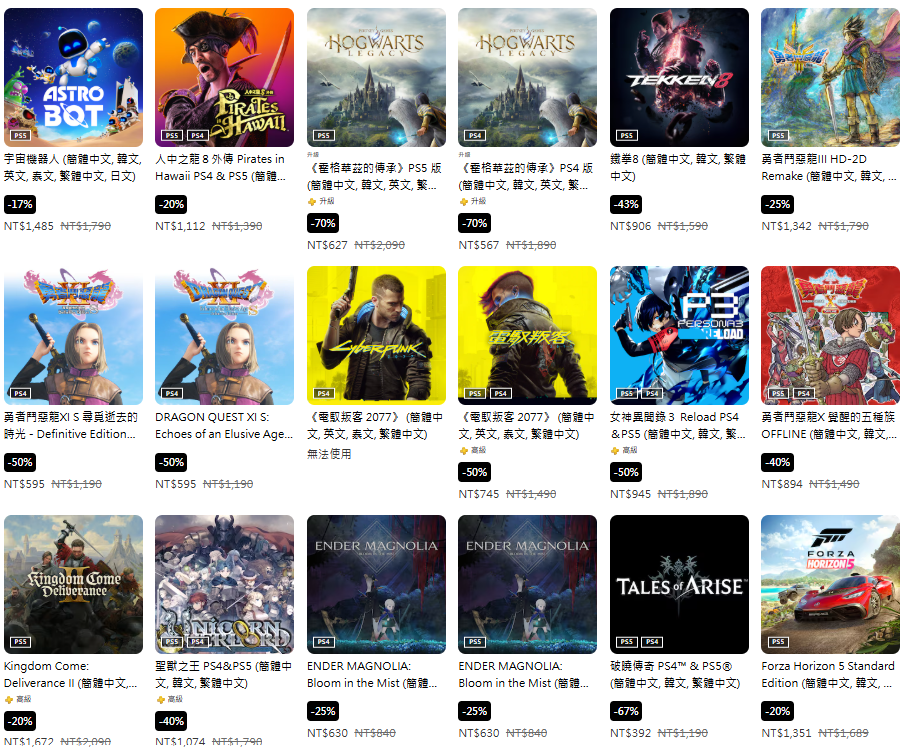Viewport: 905px width, 747px height.
Task: Open the Dragon Quest X Offline cover image
Action: pyautogui.click(x=831, y=335)
